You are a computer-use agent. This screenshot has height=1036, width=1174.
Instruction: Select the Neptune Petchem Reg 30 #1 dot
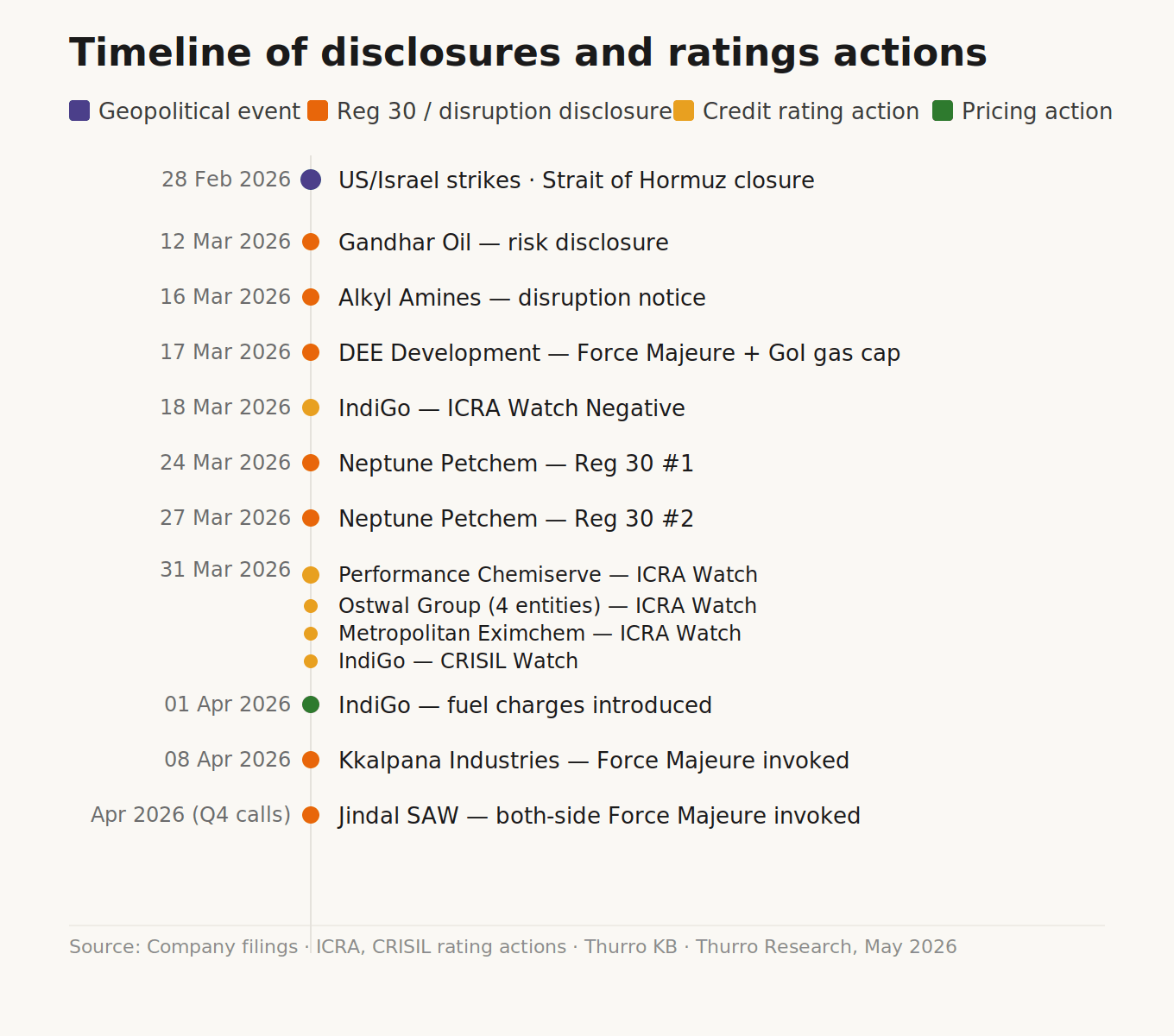[311, 463]
